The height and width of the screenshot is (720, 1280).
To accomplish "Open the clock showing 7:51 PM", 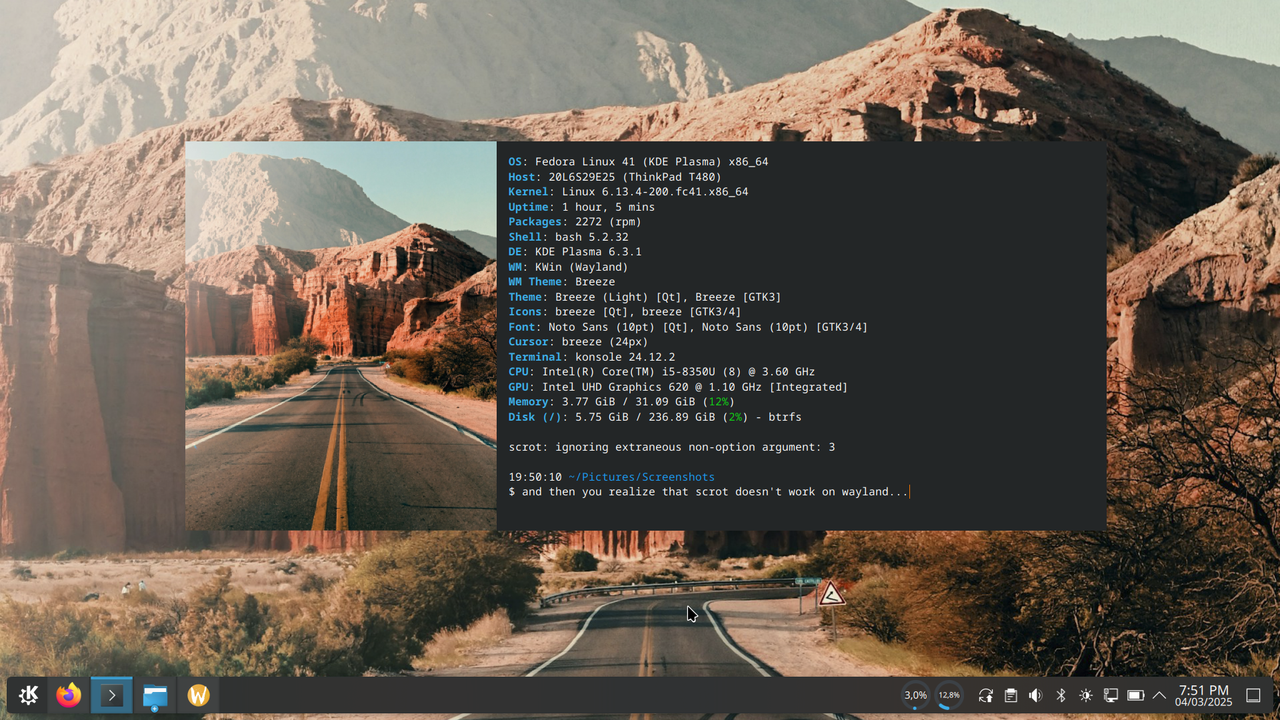I will (1204, 695).
